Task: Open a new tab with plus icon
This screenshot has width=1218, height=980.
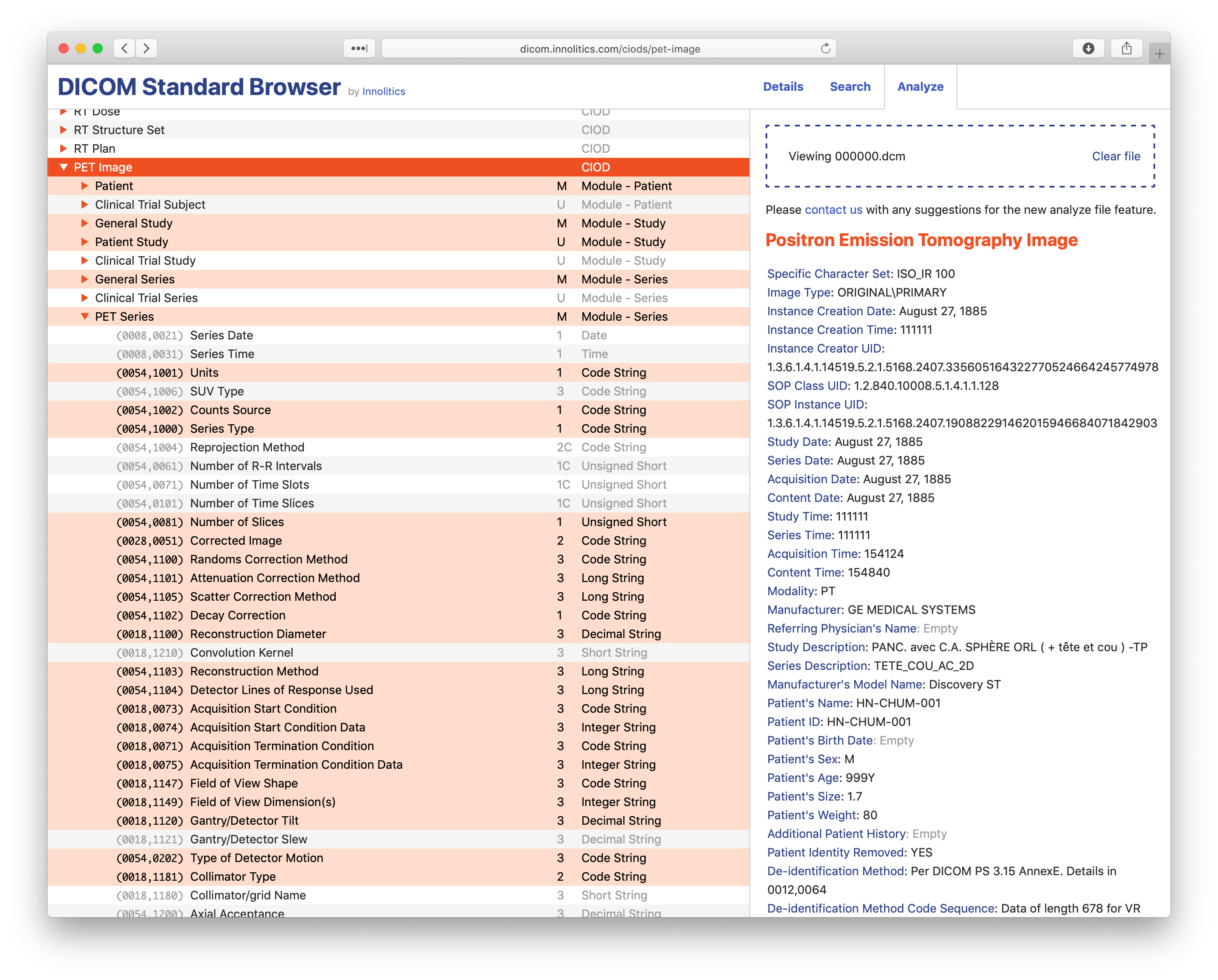Action: (1159, 54)
